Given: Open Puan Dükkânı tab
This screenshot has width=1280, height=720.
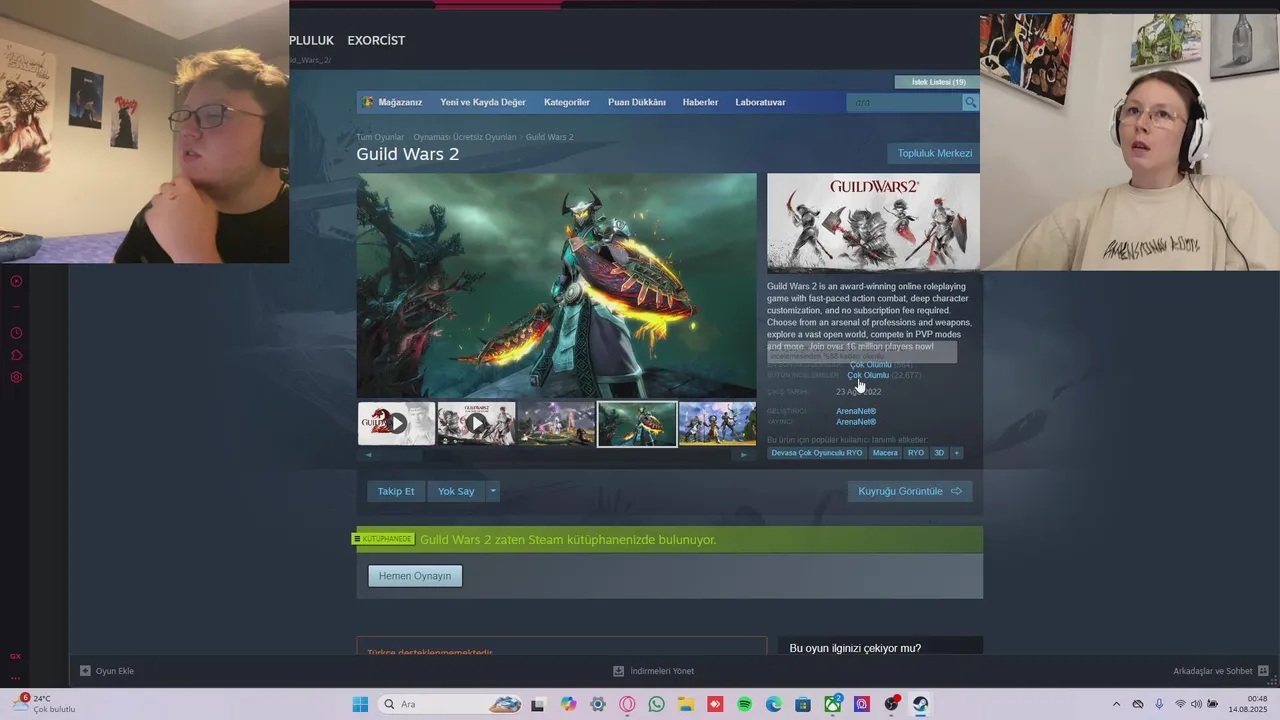Looking at the screenshot, I should coord(637,102).
